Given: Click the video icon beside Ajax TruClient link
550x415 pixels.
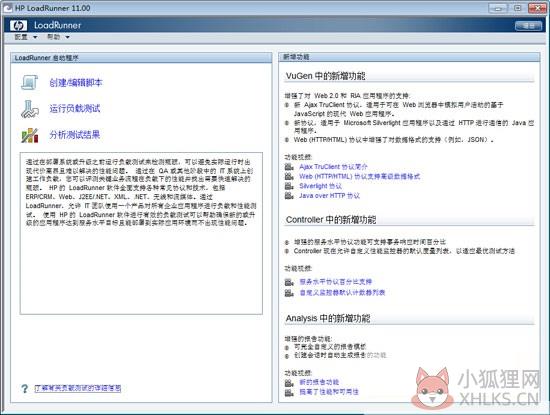Looking at the screenshot, I should pos(289,167).
